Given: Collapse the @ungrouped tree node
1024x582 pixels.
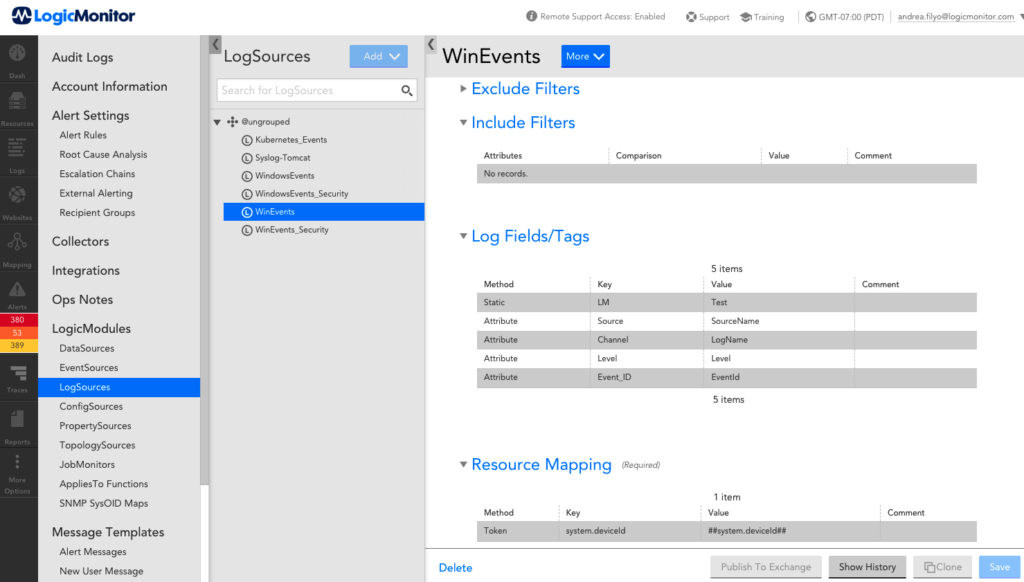Looking at the screenshot, I should pyautogui.click(x=217, y=122).
